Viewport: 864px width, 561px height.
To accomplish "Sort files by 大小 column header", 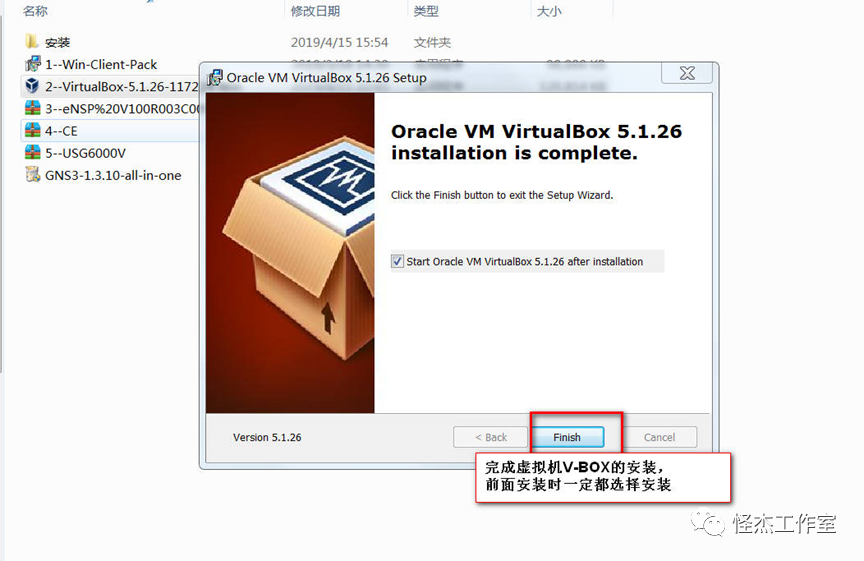I will (549, 10).
